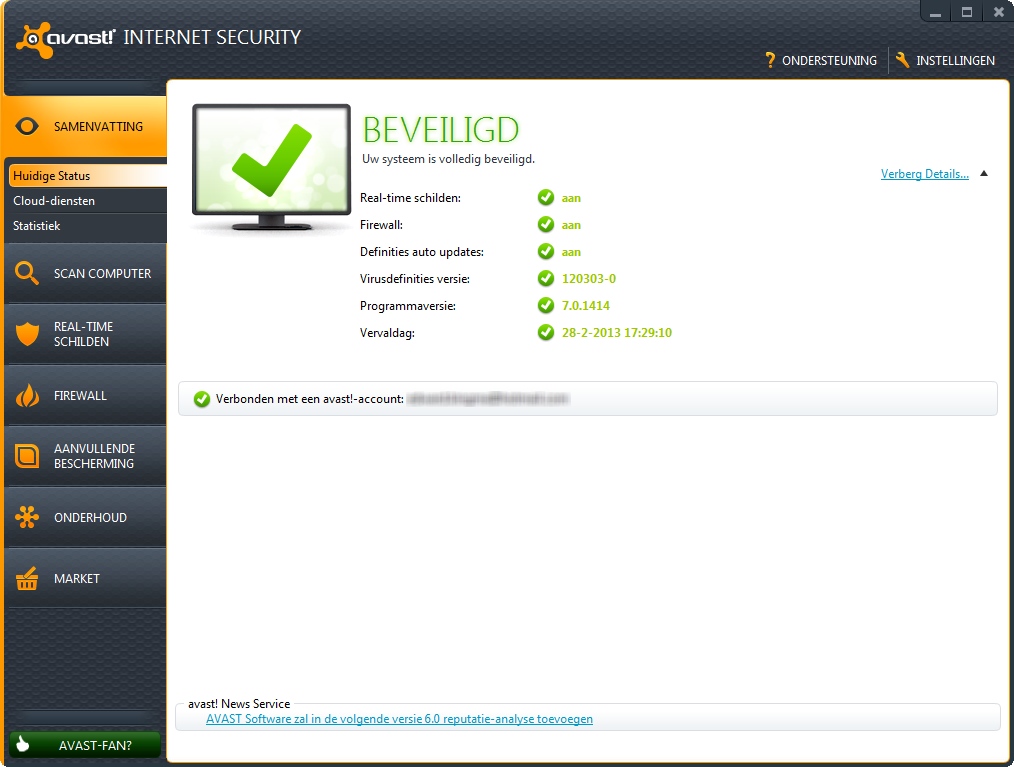This screenshot has height=767, width=1014.
Task: Click program version 7.0.1414
Action: pyautogui.click(x=585, y=305)
